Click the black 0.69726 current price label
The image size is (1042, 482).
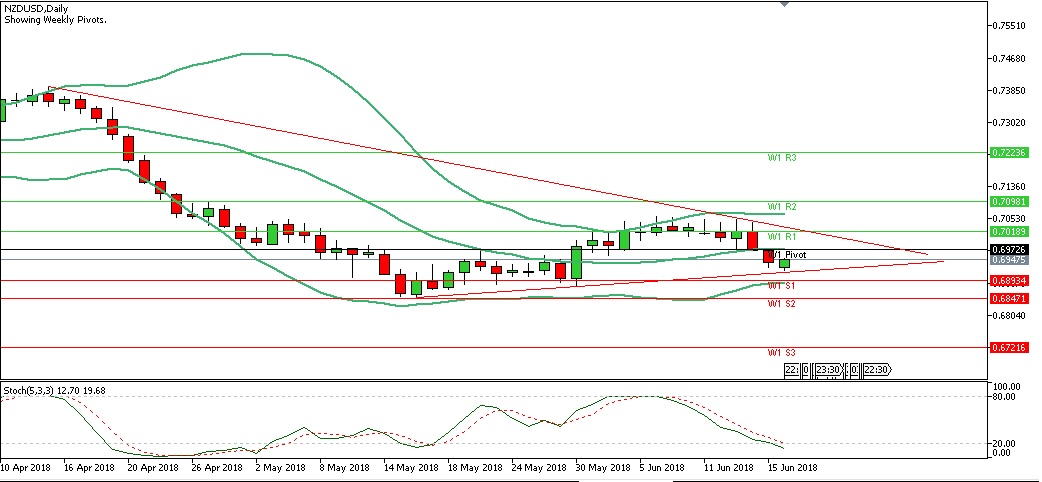pyautogui.click(x=1009, y=248)
